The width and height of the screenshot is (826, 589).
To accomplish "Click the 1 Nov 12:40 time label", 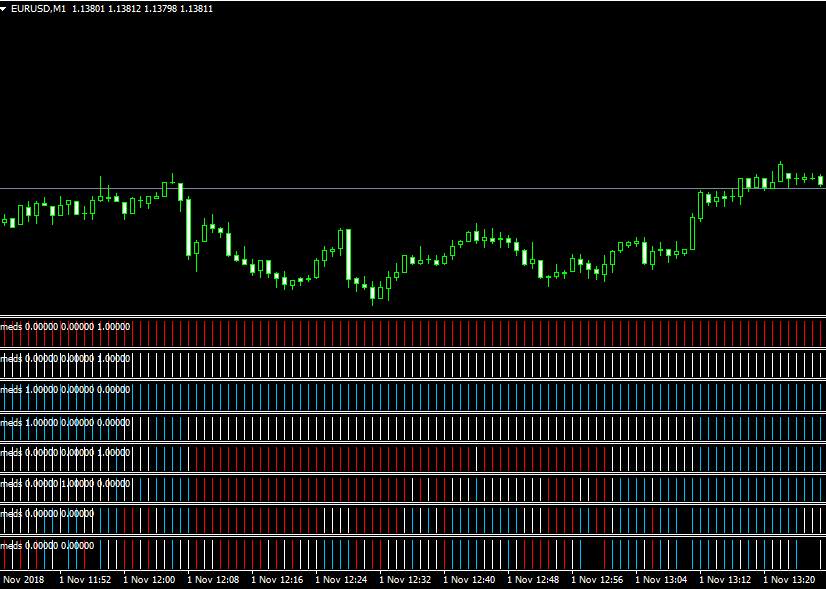I will pyautogui.click(x=469, y=579).
